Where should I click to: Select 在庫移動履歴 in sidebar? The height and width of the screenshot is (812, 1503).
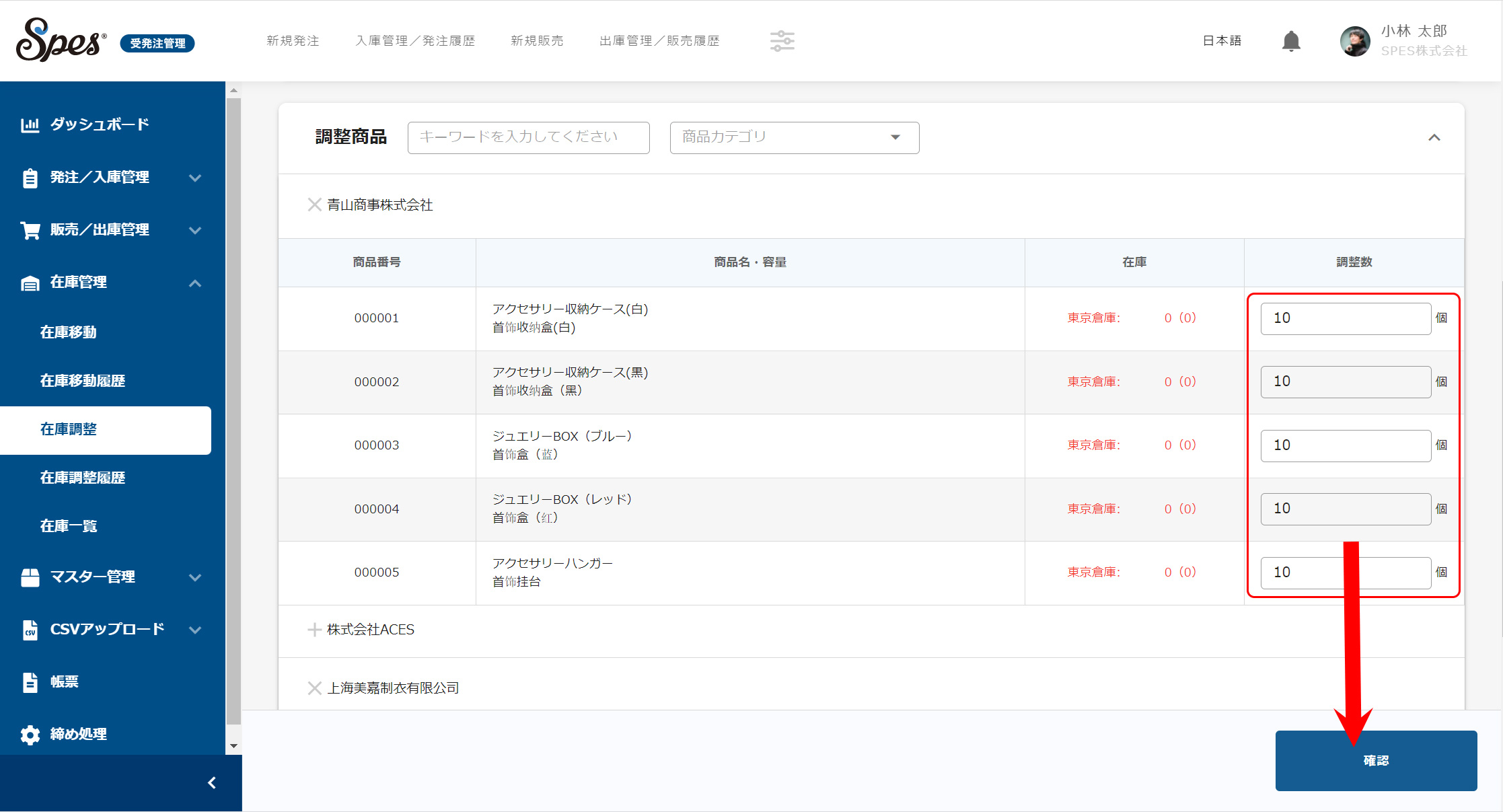coord(83,381)
